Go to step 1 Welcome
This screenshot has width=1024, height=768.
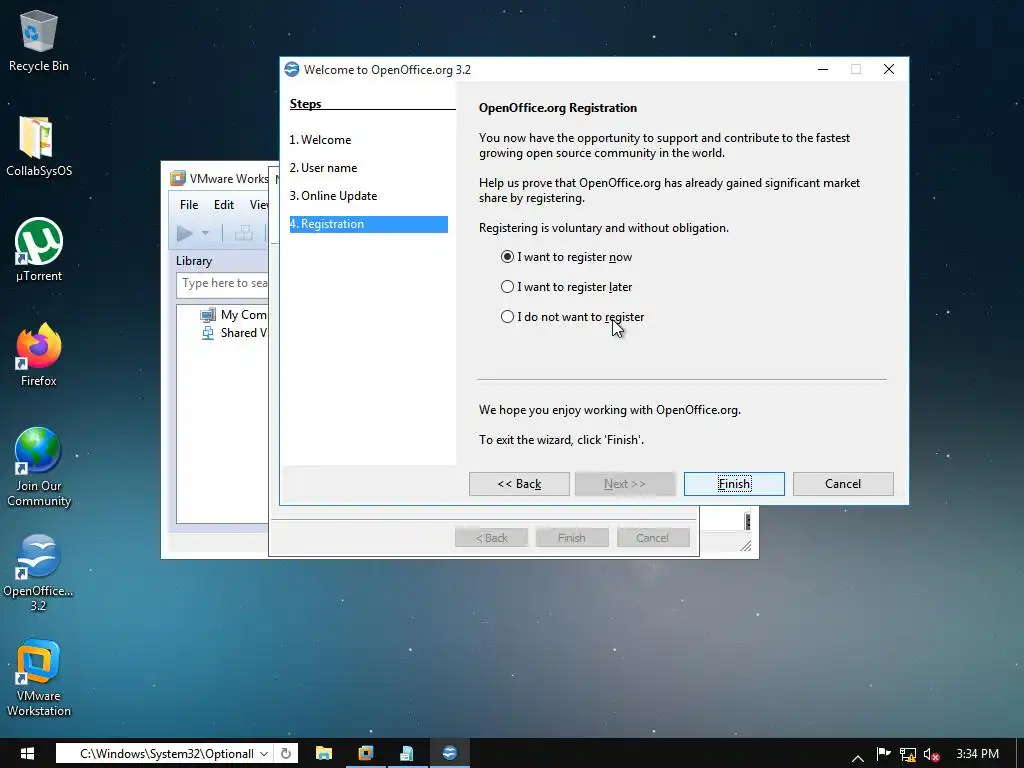(320, 140)
